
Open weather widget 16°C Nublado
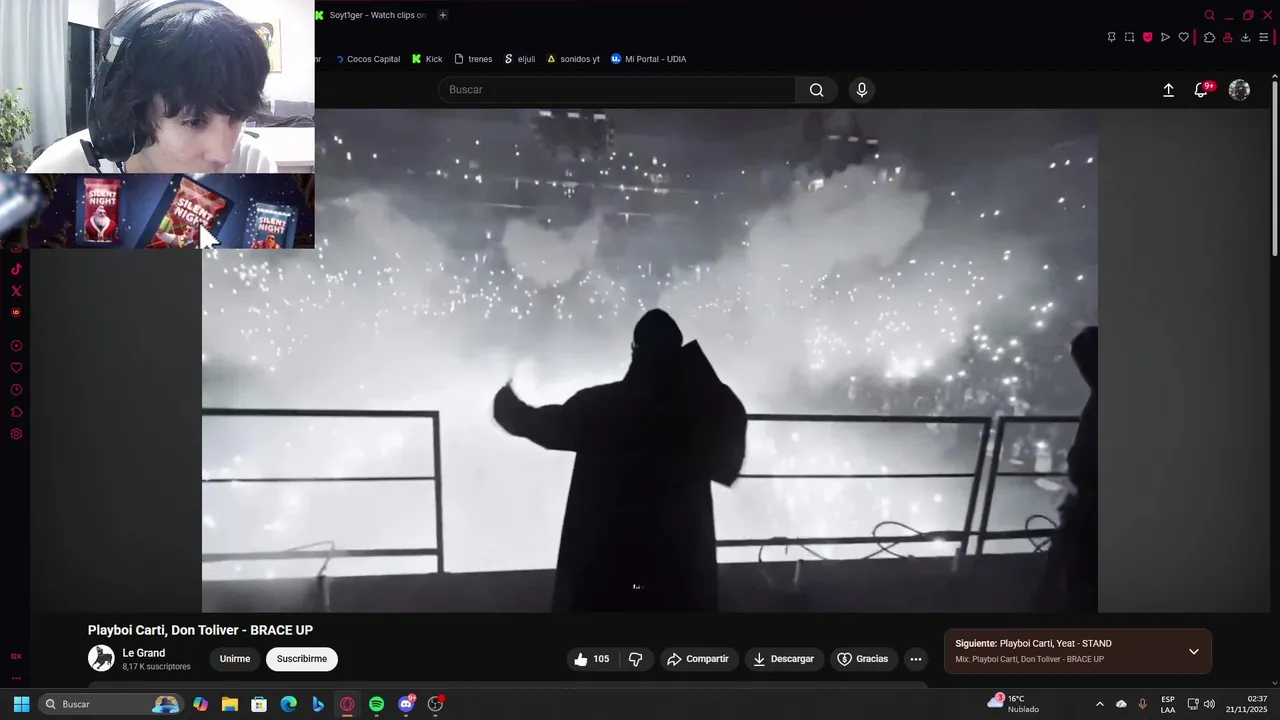click(1013, 704)
